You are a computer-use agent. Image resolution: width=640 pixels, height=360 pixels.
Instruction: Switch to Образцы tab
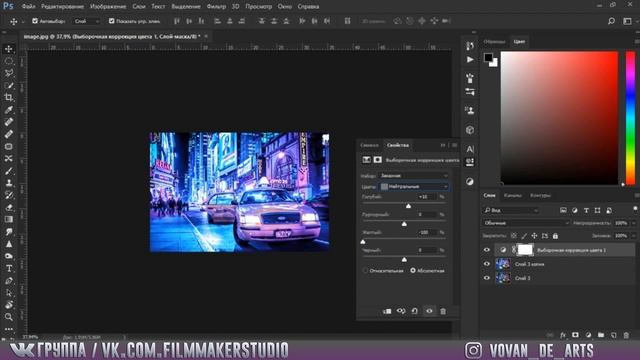tap(494, 42)
